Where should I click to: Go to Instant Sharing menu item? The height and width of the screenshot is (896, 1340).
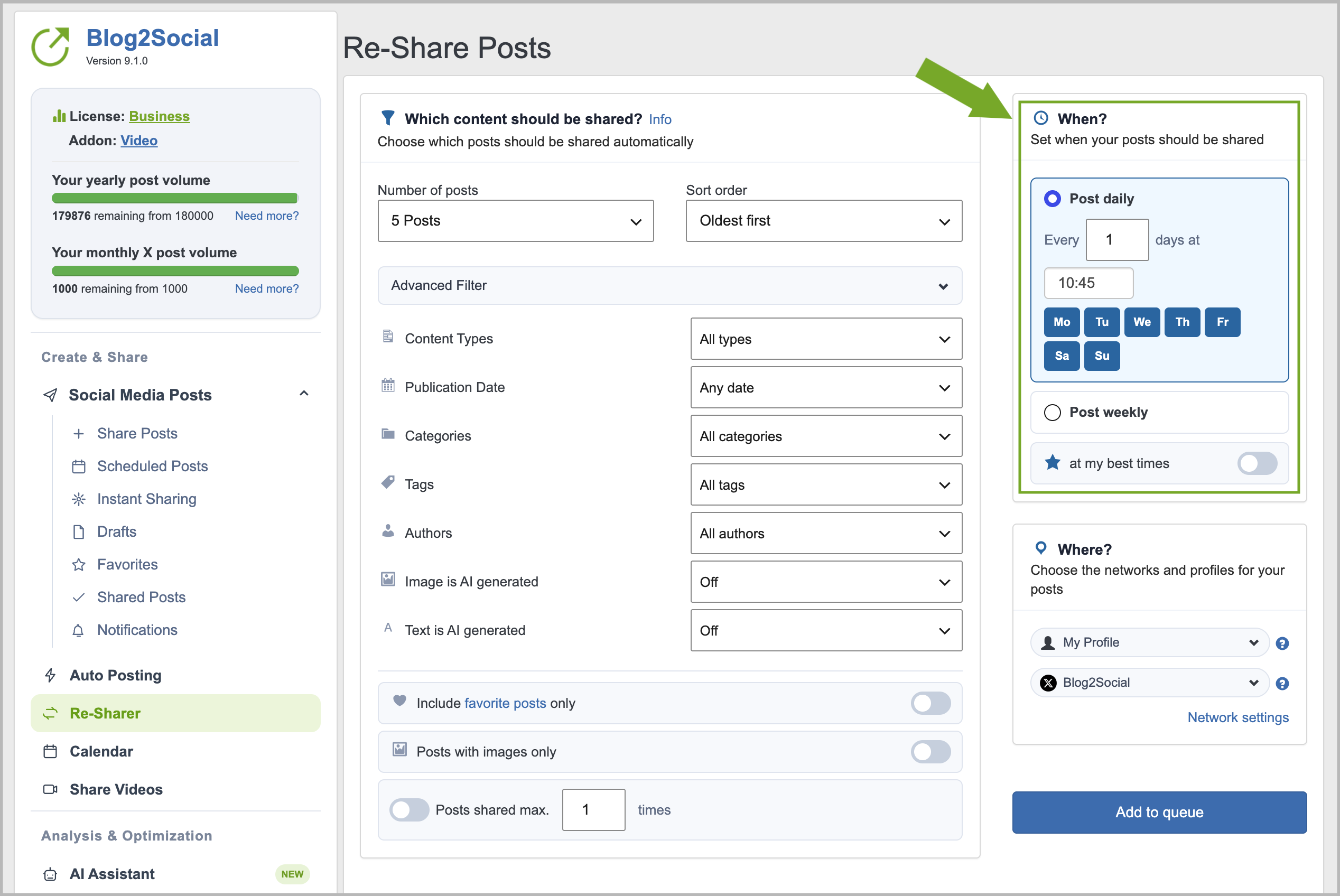pyautogui.click(x=146, y=499)
